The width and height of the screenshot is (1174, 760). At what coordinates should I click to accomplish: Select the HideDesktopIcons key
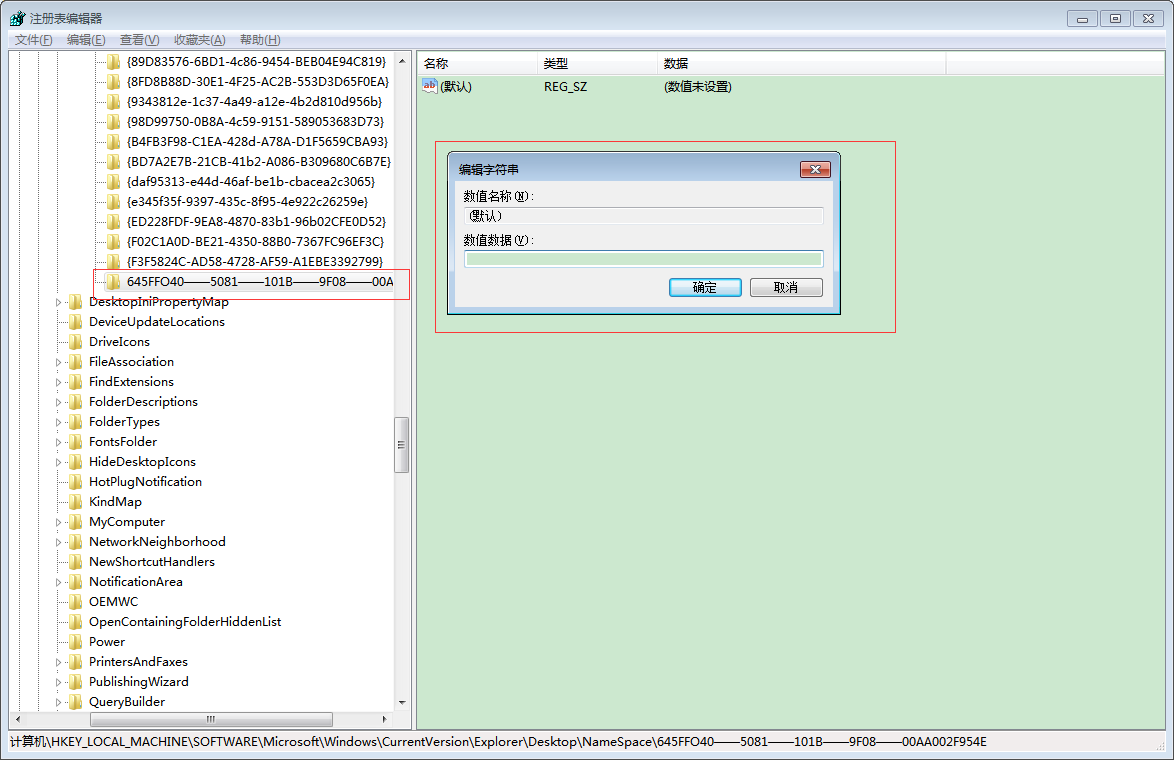pos(142,462)
